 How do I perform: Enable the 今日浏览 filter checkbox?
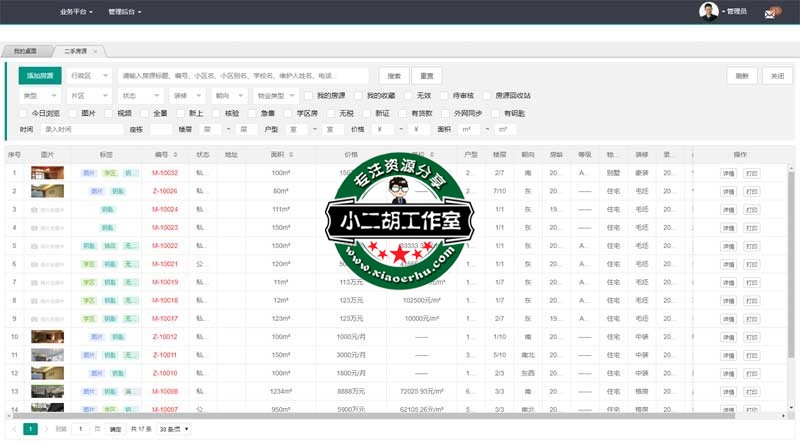[x=25, y=113]
